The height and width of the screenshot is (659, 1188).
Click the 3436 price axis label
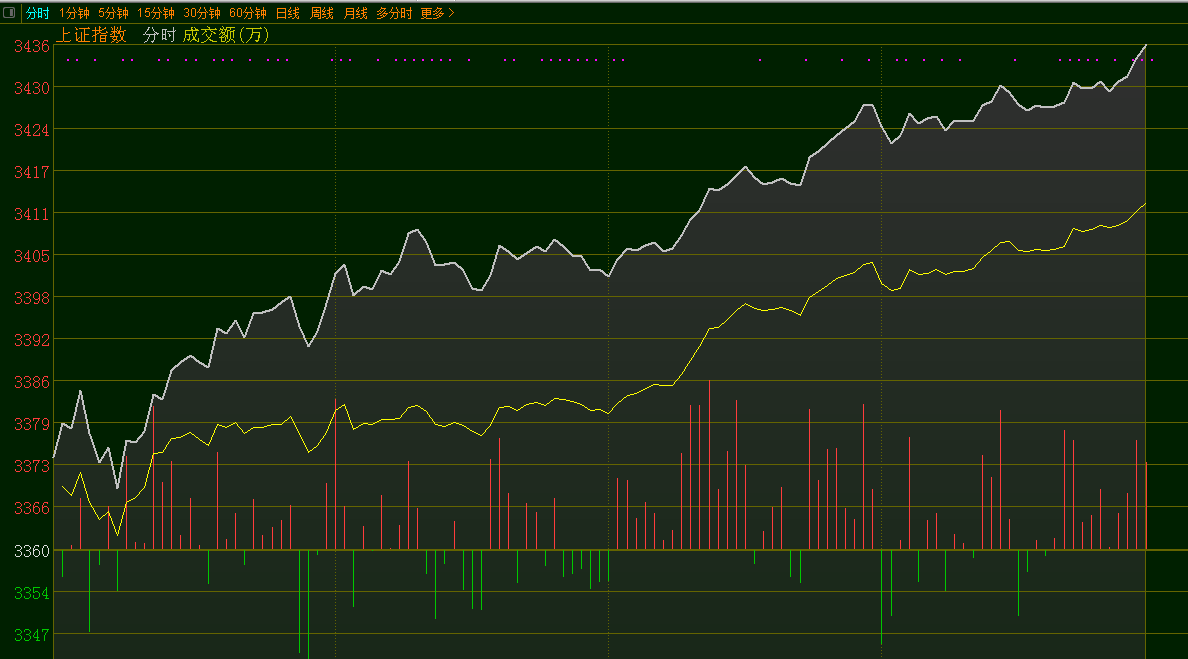pyautogui.click(x=32, y=46)
